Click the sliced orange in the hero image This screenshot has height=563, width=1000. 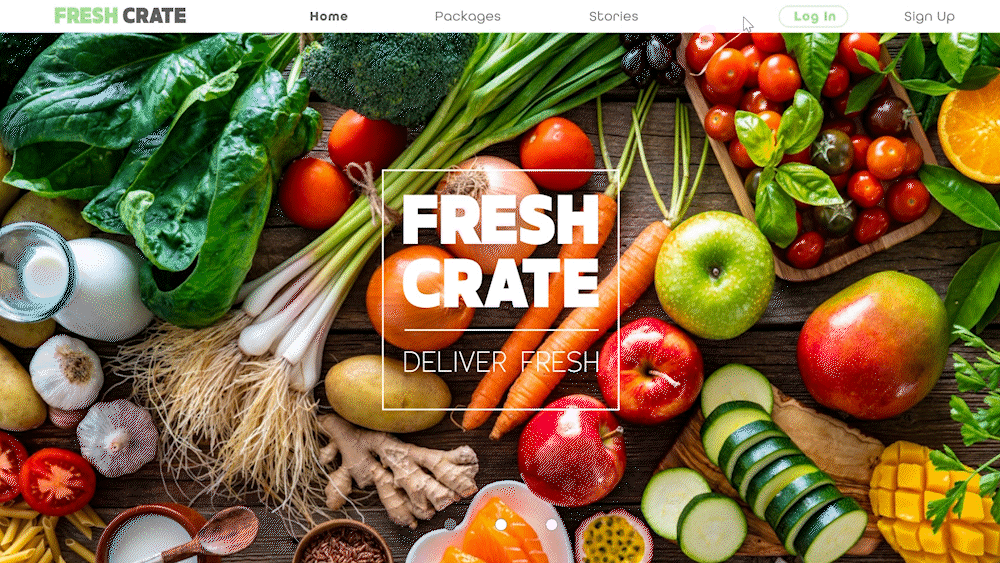[x=971, y=131]
